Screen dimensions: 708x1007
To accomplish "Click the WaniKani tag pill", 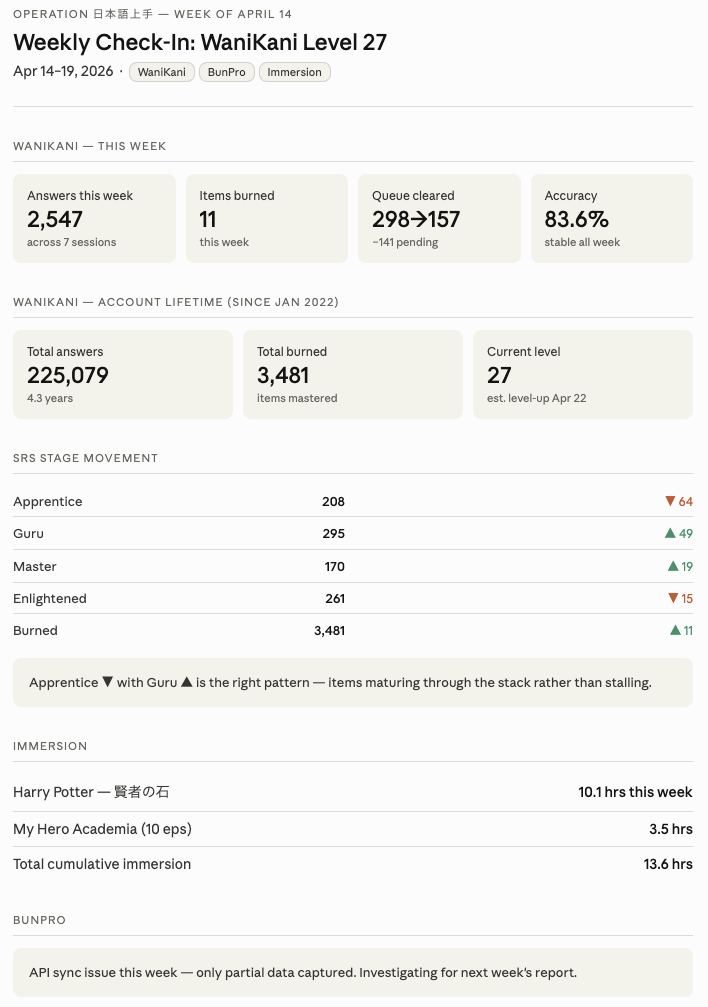I will (x=162, y=72).
